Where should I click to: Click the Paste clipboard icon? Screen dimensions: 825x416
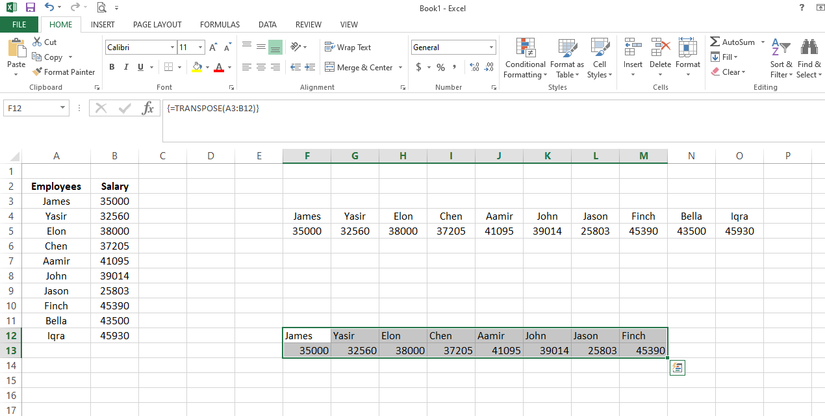click(16, 48)
